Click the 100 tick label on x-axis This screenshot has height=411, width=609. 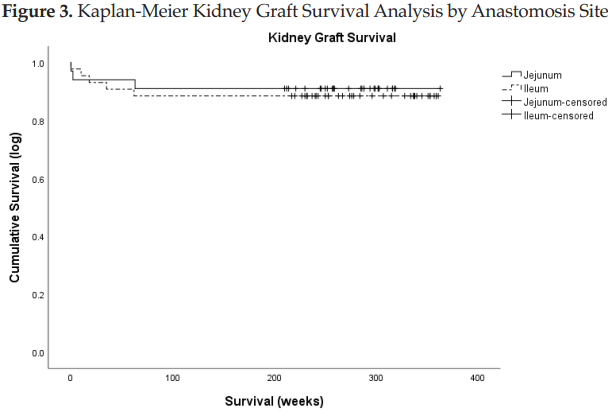point(171,378)
